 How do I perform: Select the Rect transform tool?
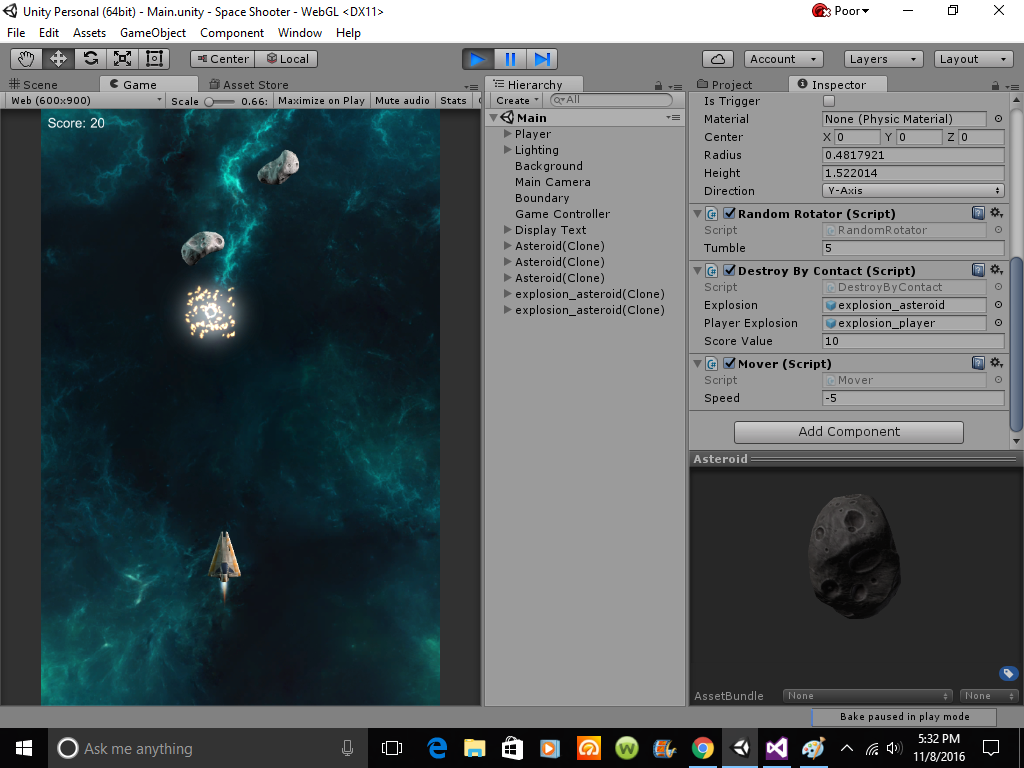click(x=153, y=59)
